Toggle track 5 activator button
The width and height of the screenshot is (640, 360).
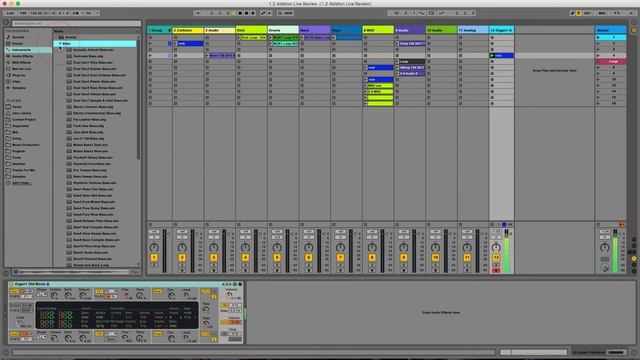(x=277, y=258)
